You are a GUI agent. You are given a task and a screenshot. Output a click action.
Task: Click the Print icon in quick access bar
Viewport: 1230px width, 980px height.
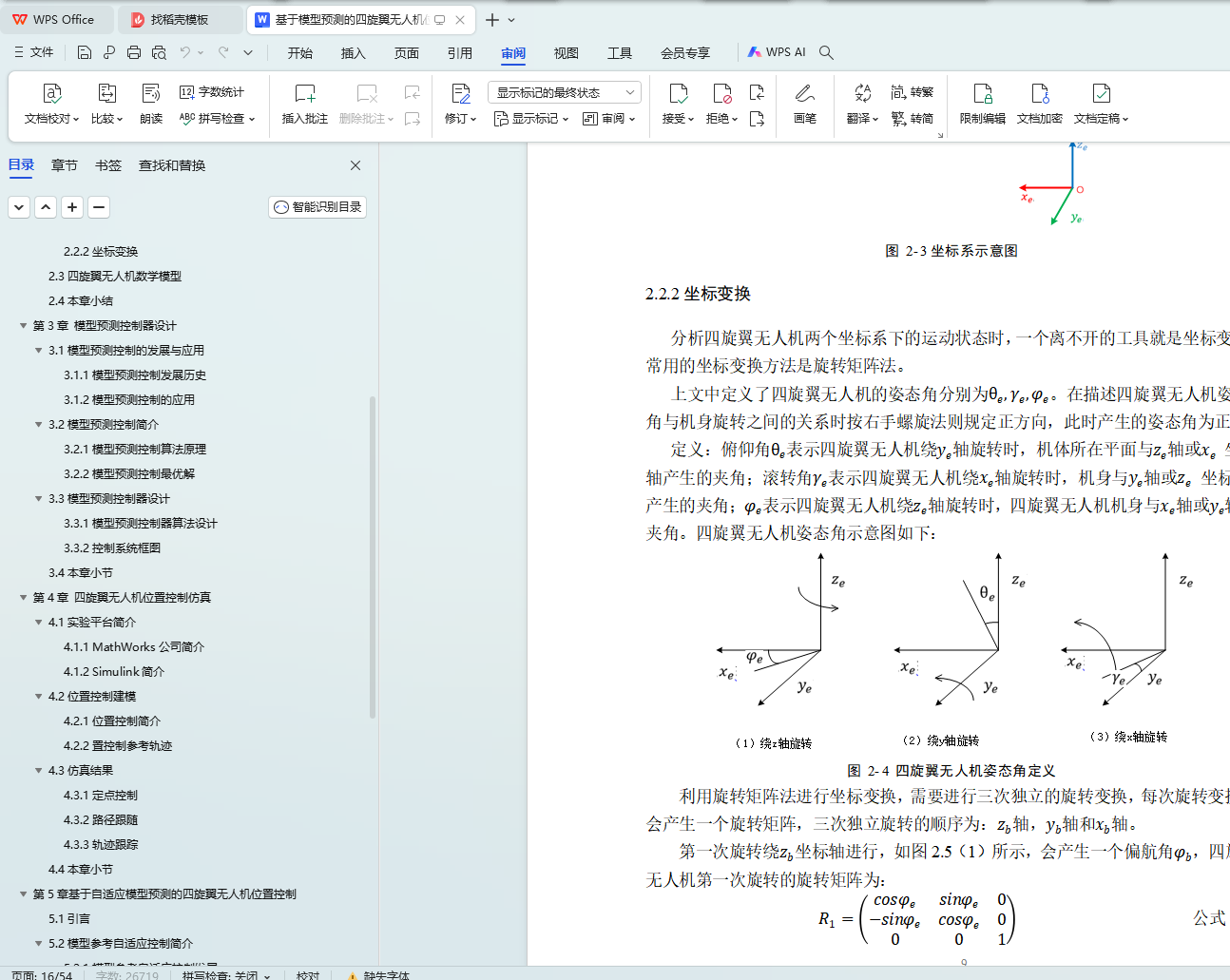pyautogui.click(x=134, y=52)
